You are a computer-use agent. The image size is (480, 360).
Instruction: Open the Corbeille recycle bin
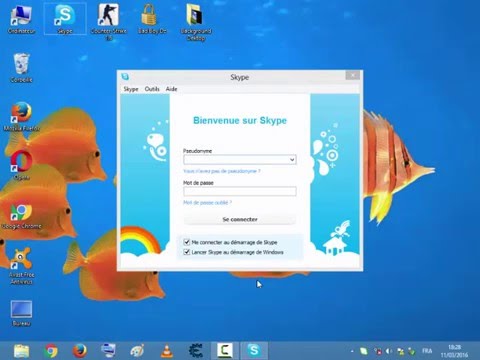click(x=21, y=68)
